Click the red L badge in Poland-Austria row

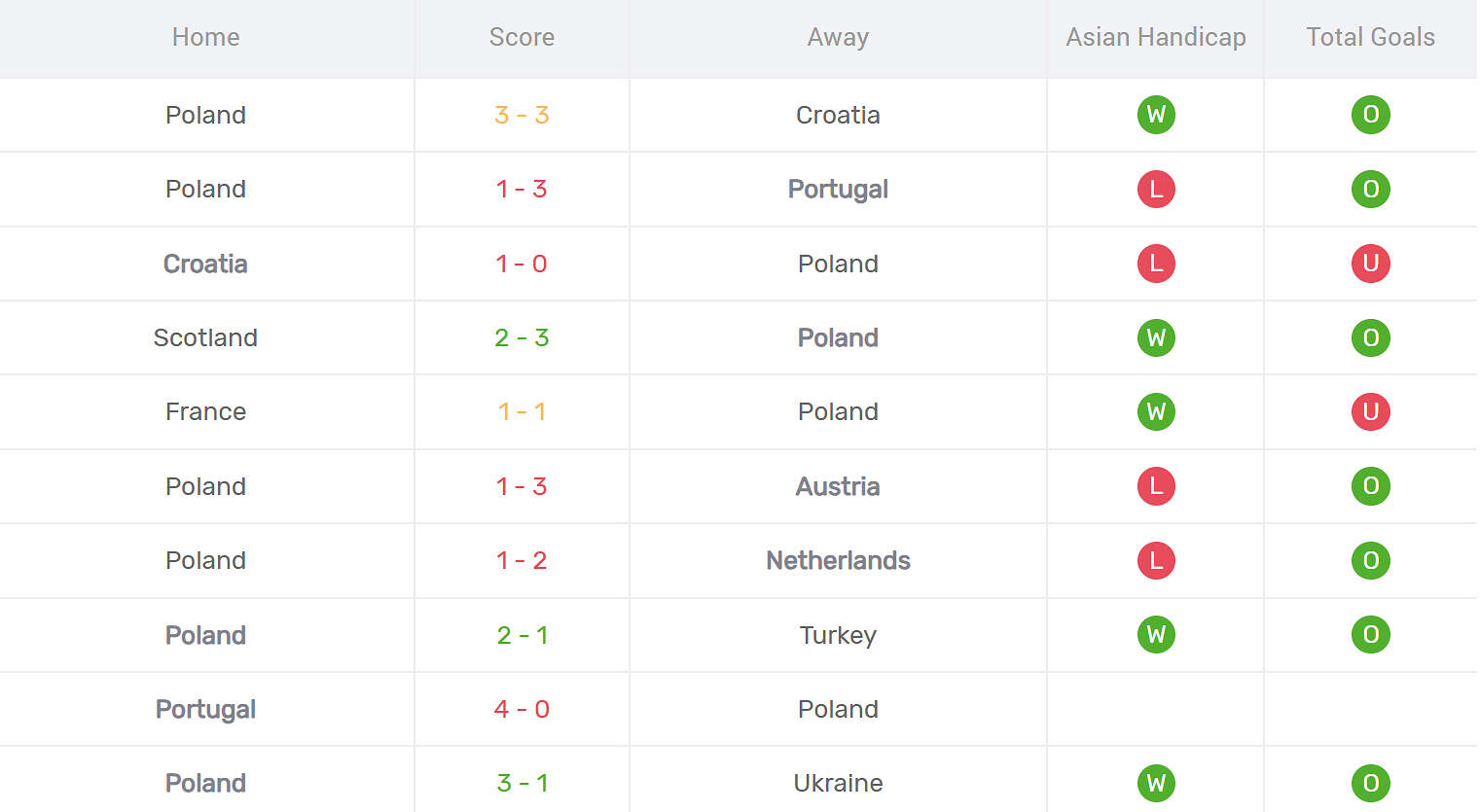click(x=1156, y=486)
